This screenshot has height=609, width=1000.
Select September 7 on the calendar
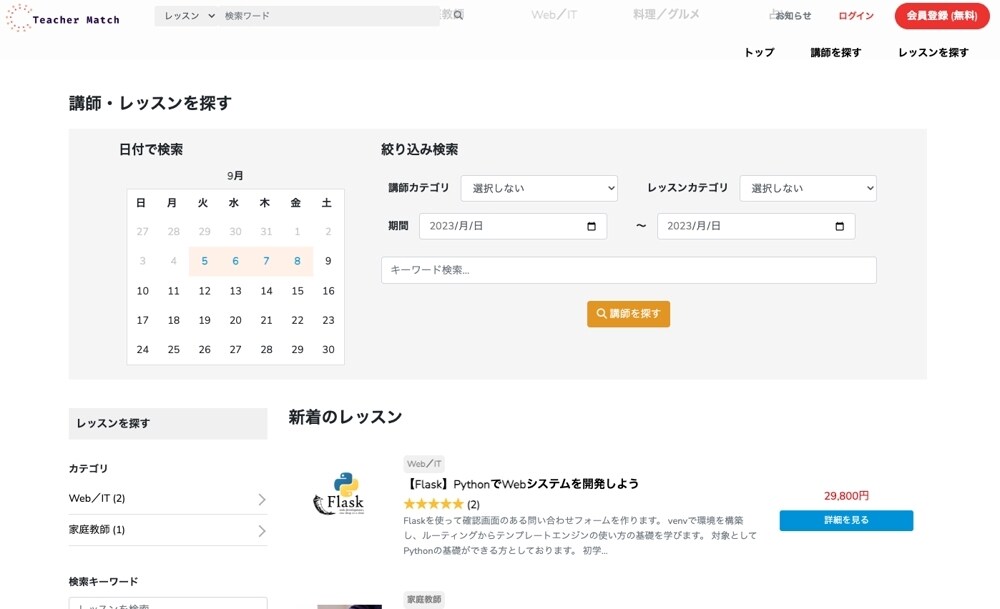tap(266, 261)
